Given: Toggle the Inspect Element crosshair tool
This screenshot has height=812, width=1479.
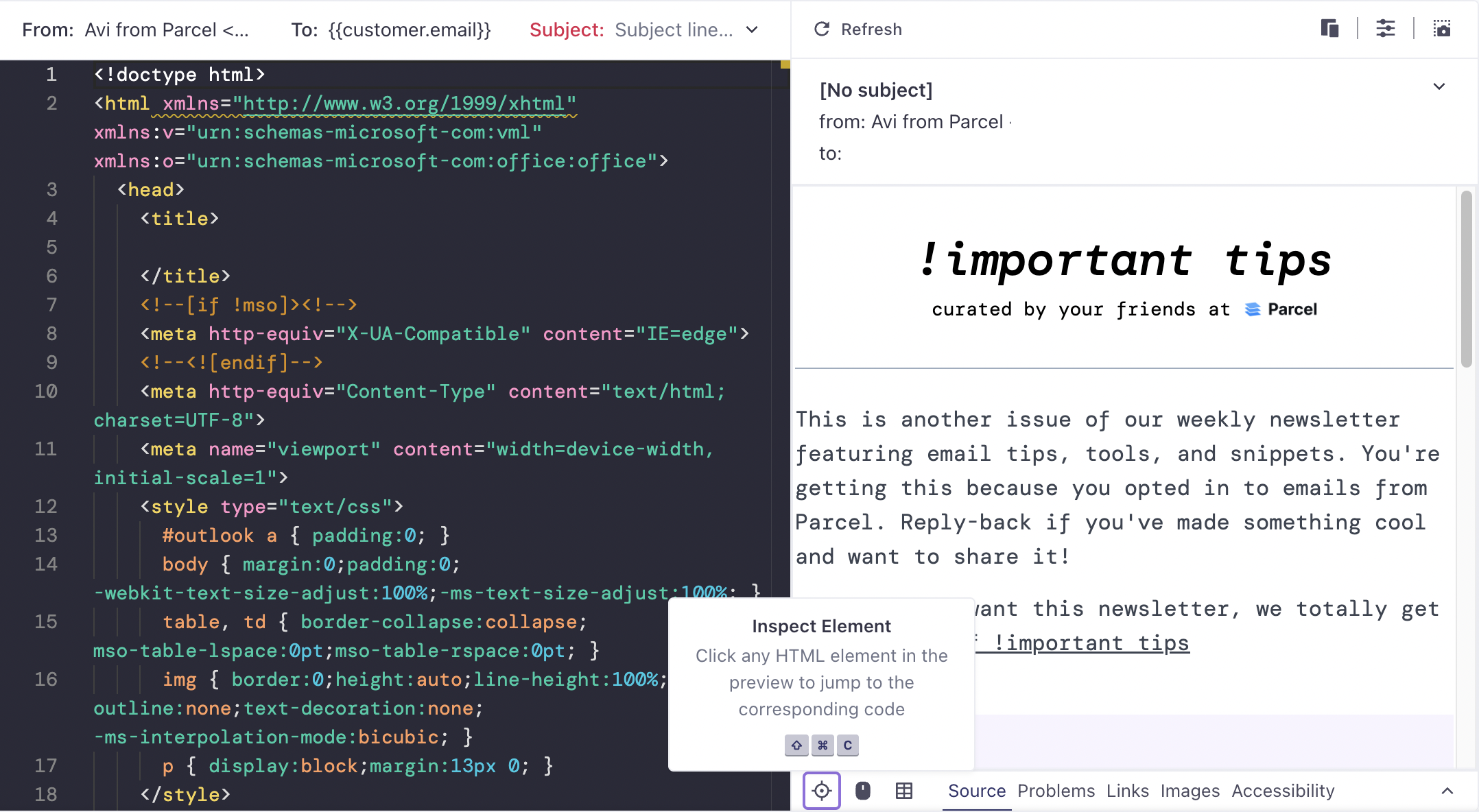Looking at the screenshot, I should click(821, 791).
